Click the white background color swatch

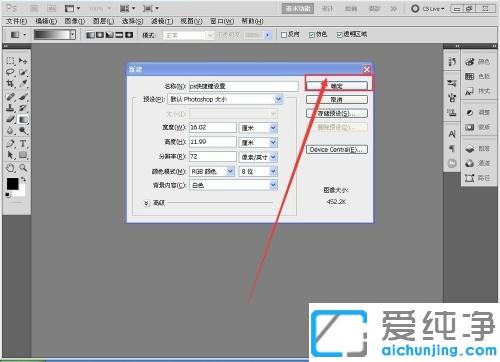[x=21, y=193]
